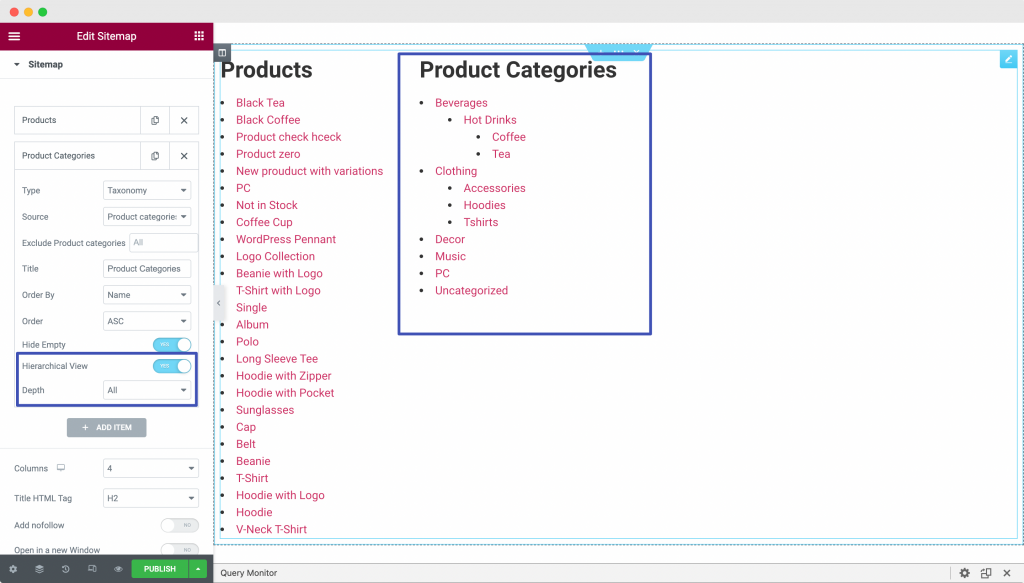This screenshot has width=1024, height=583.
Task: Switch to responsive mode icon
Action: pyautogui.click(x=92, y=569)
